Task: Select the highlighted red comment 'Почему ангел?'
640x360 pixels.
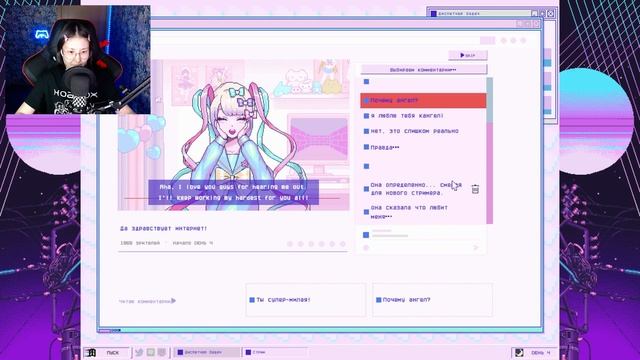Action: point(423,100)
